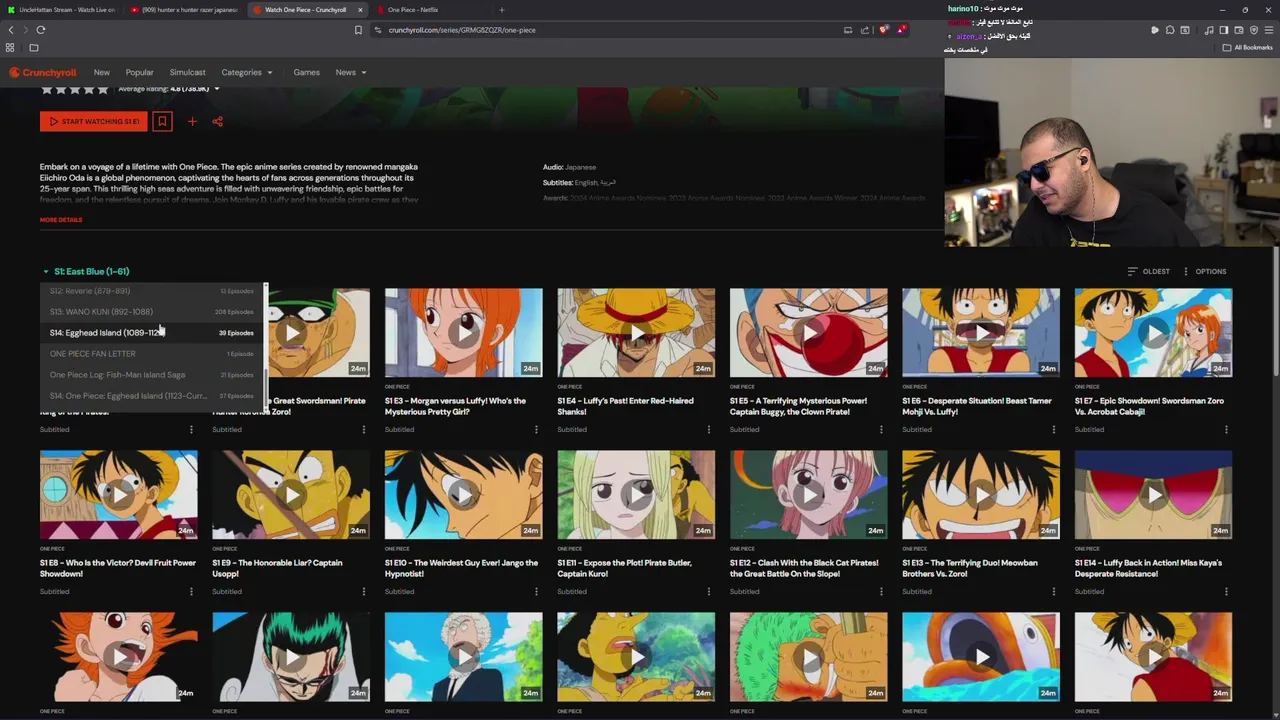Play S1 E10 Weirdest Guy Ever thumbnail
This screenshot has height=720, width=1280.
tap(463, 495)
